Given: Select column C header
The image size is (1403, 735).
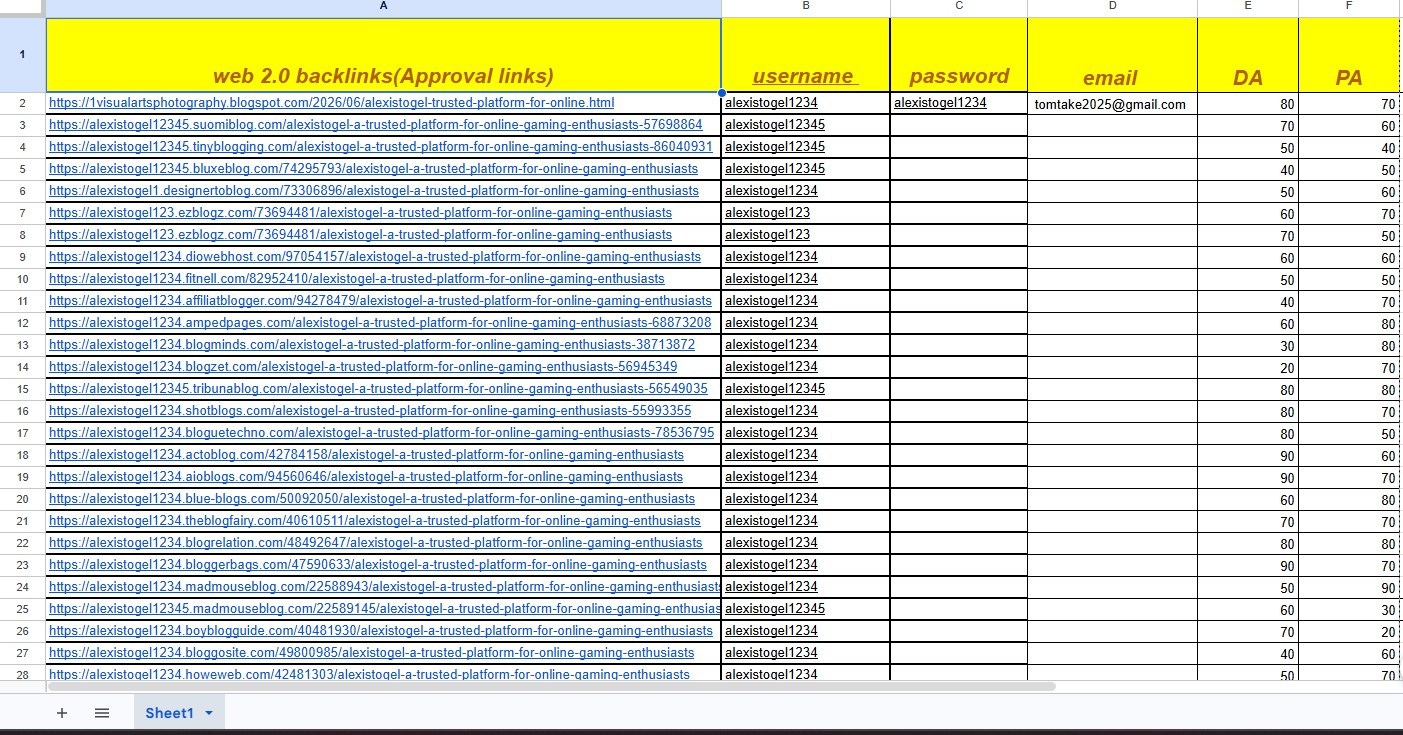Looking at the screenshot, I should pos(959,8).
